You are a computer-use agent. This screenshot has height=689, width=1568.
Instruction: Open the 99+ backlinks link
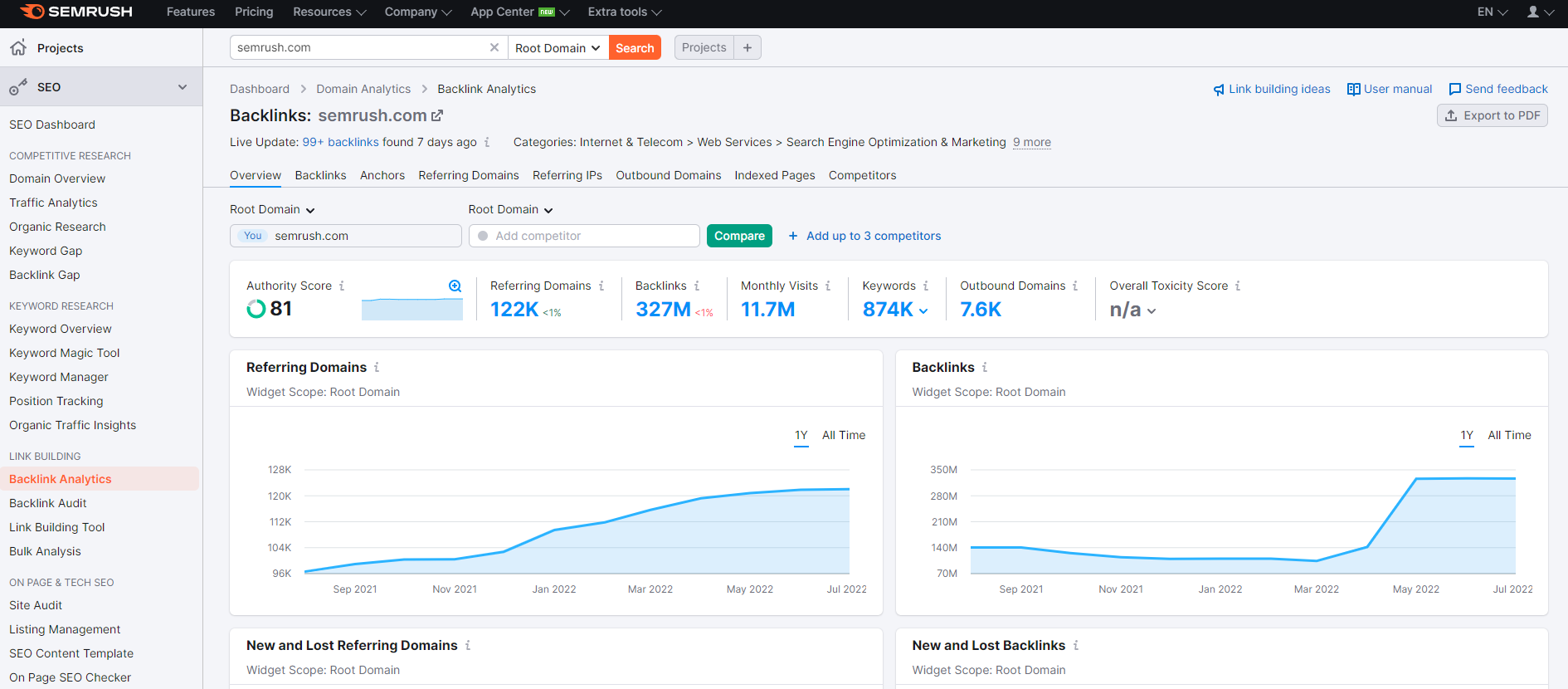click(x=340, y=142)
